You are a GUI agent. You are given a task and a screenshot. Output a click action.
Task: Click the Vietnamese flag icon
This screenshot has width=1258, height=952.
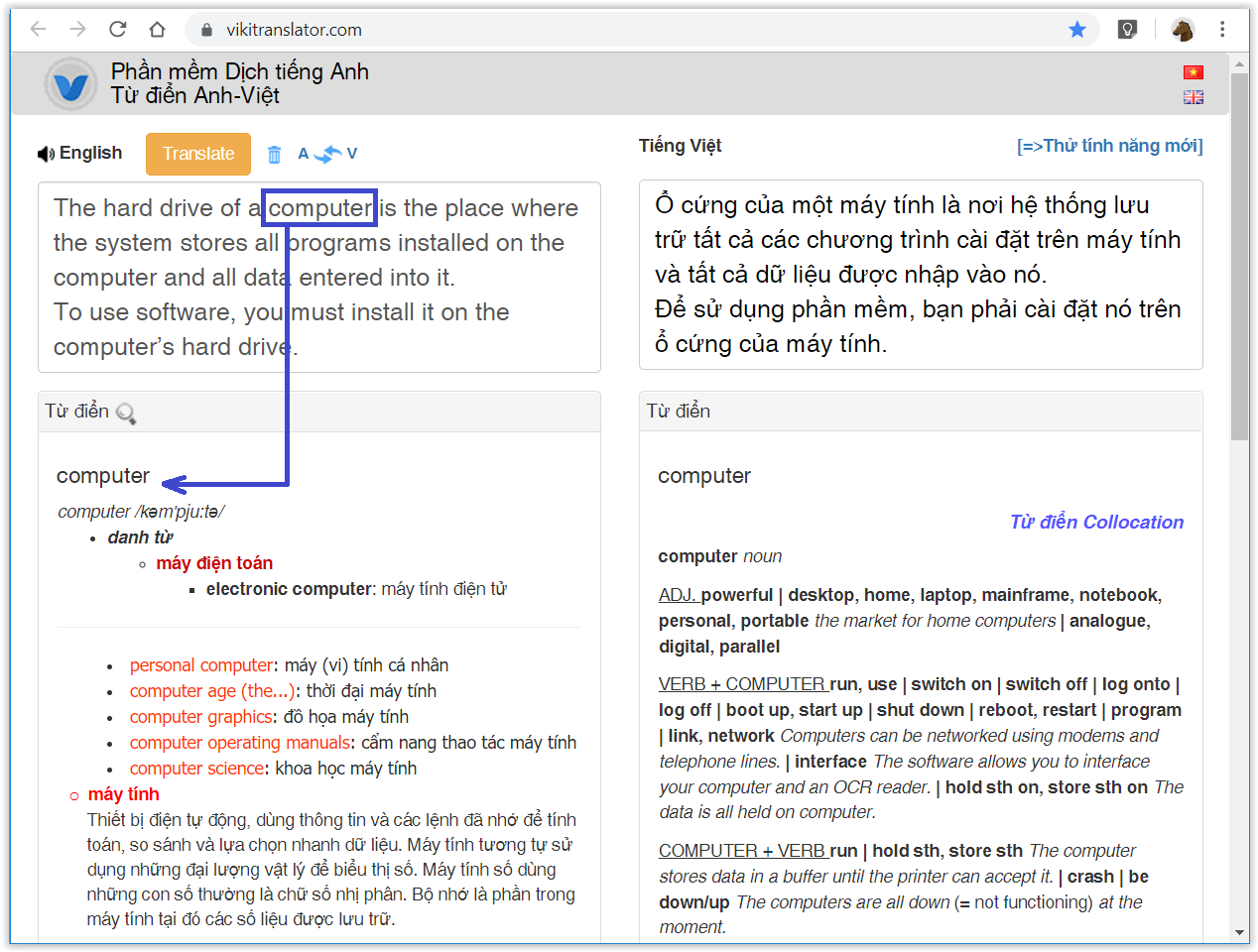coord(1193,72)
